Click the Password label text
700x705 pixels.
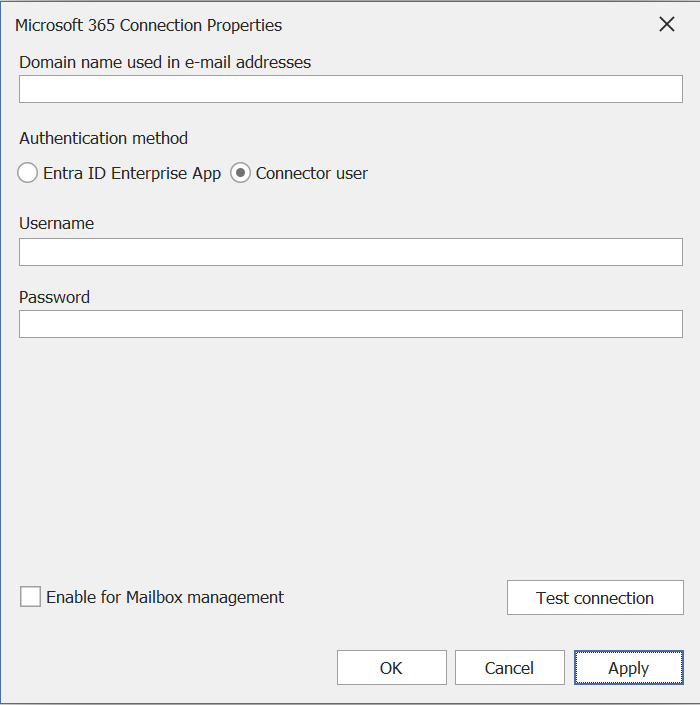click(x=54, y=297)
